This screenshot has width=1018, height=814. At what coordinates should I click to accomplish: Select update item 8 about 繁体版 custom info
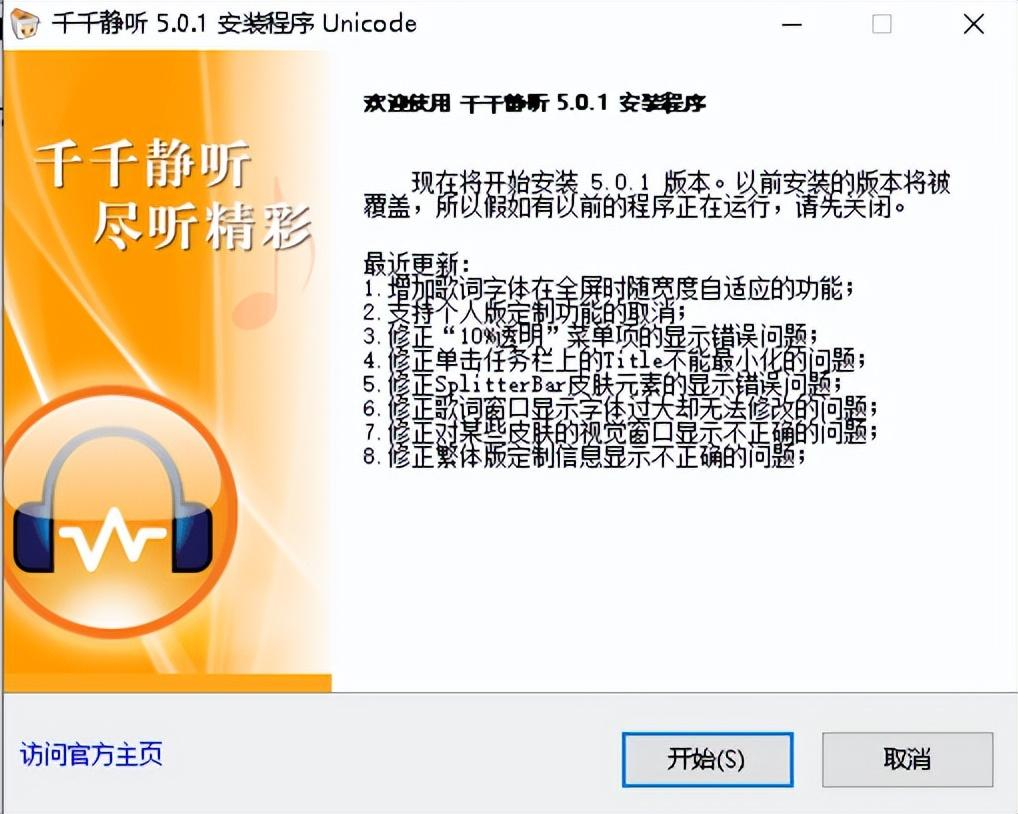[584, 456]
